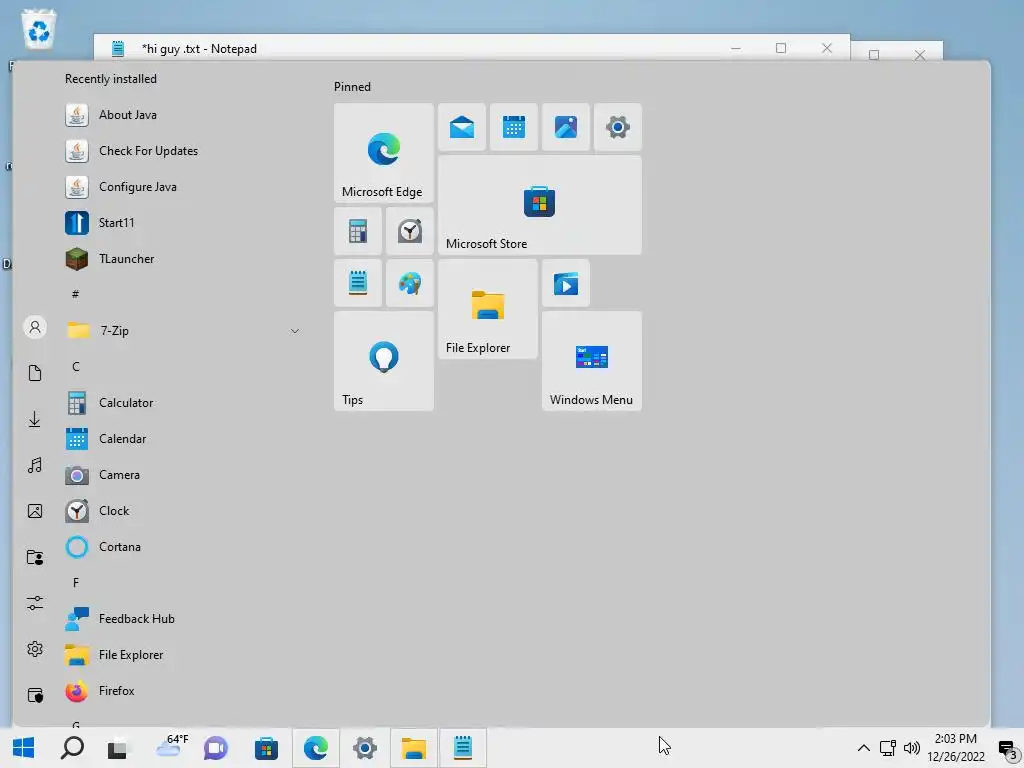Viewport: 1024px width, 768px height.
Task: Click the Windows Start button on taskbar
Action: point(24,748)
